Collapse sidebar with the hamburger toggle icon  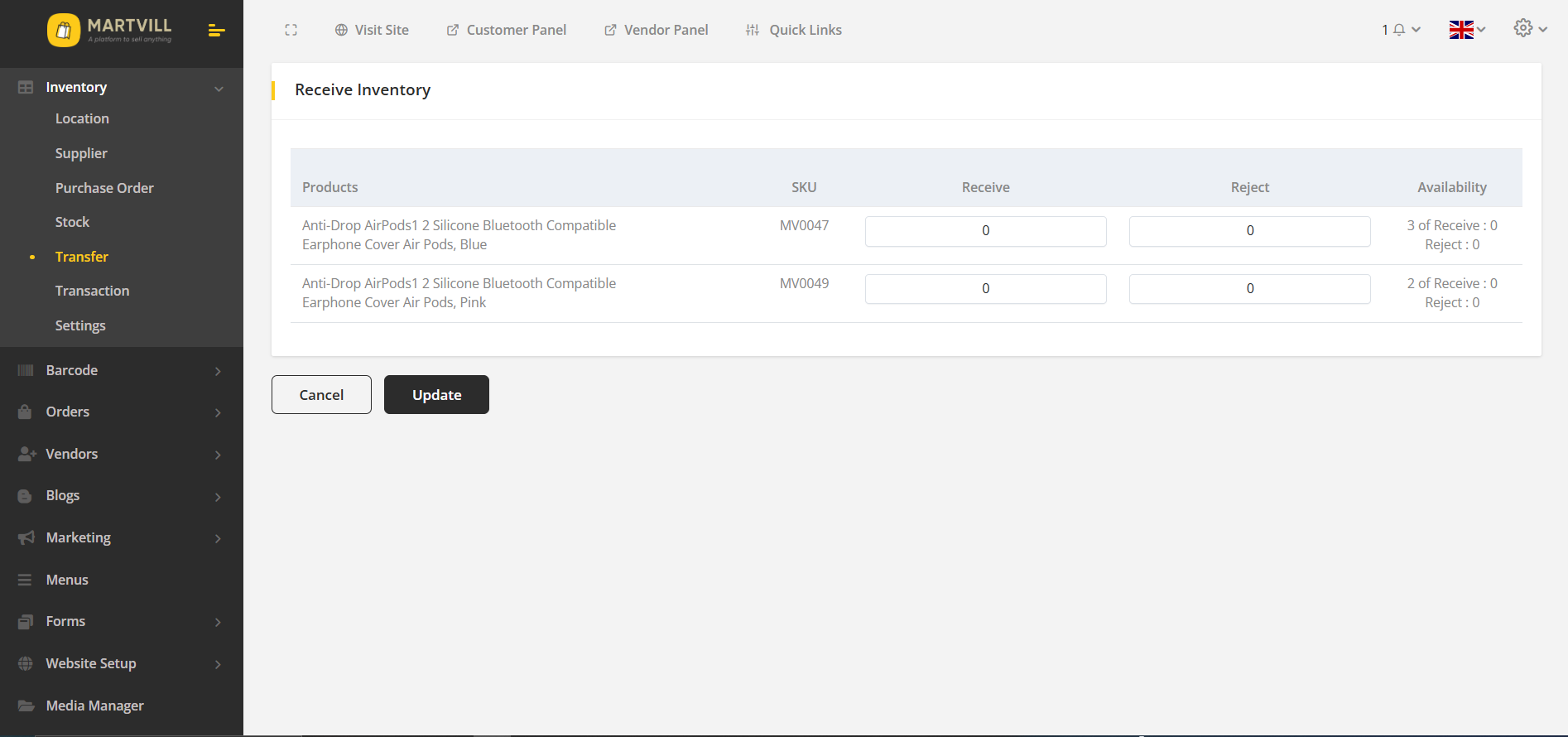click(x=216, y=31)
